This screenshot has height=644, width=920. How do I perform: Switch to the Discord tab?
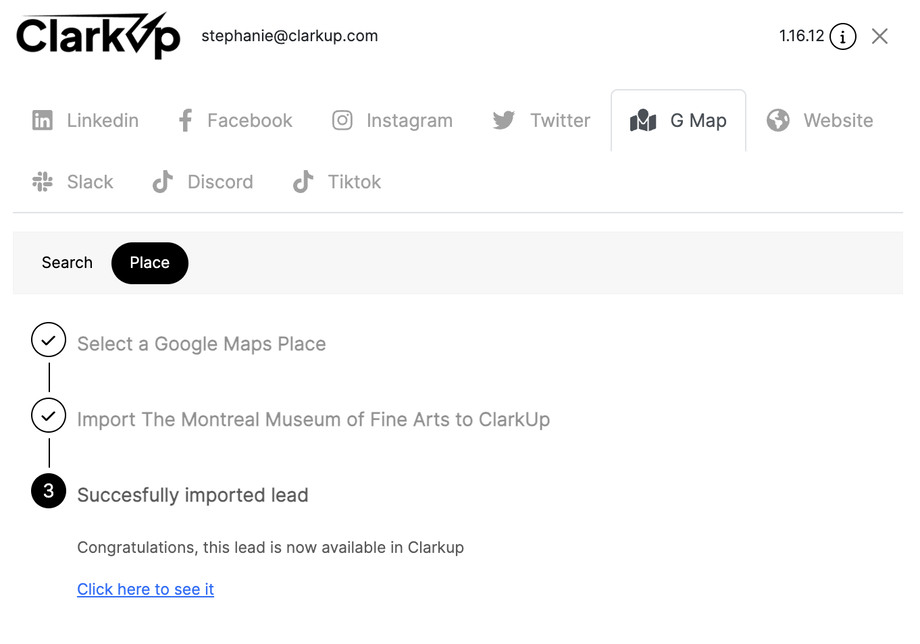pos(220,182)
